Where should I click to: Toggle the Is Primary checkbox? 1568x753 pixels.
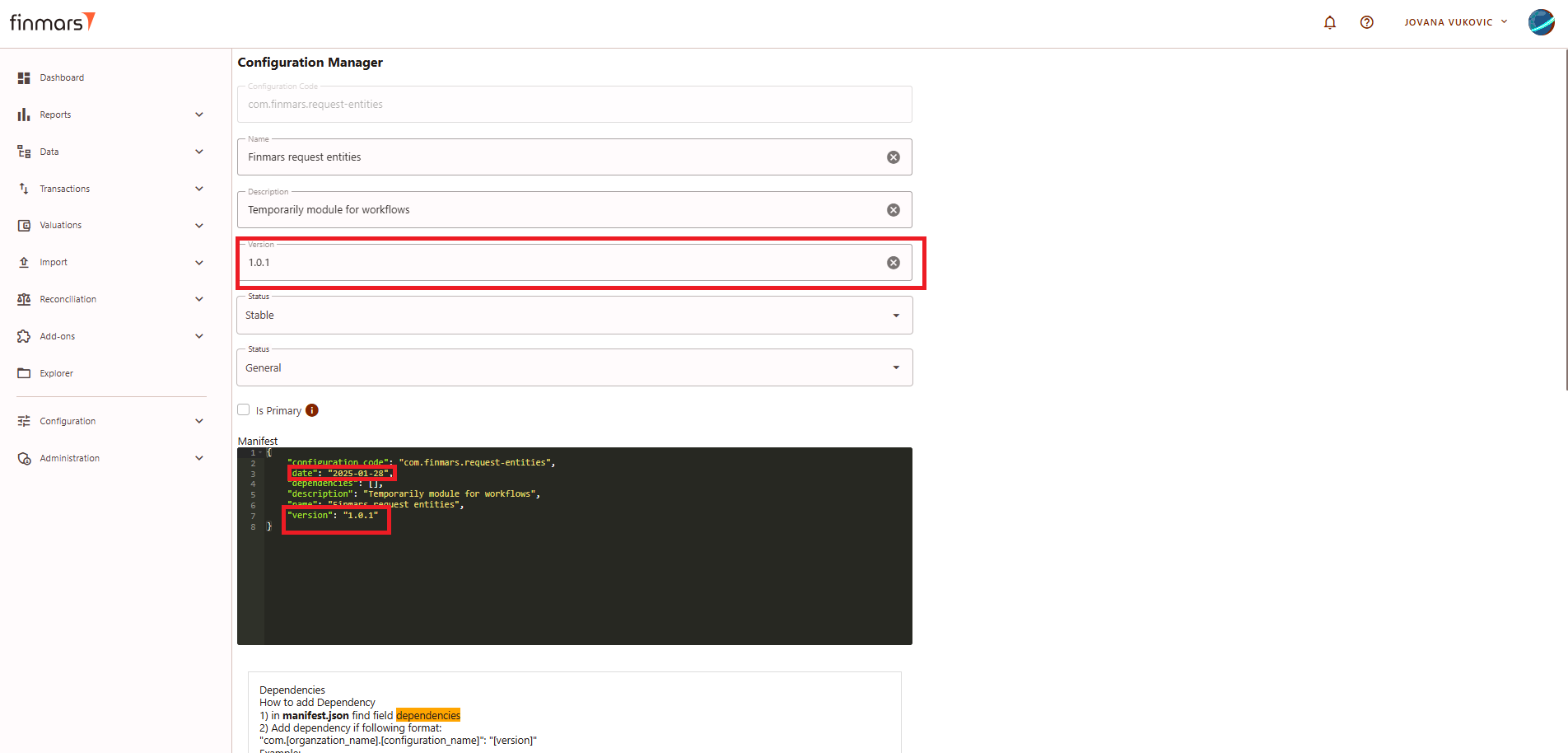point(244,409)
